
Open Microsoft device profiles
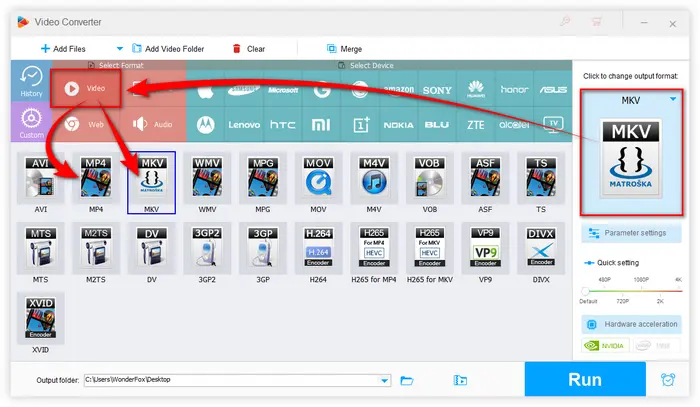coord(283,90)
